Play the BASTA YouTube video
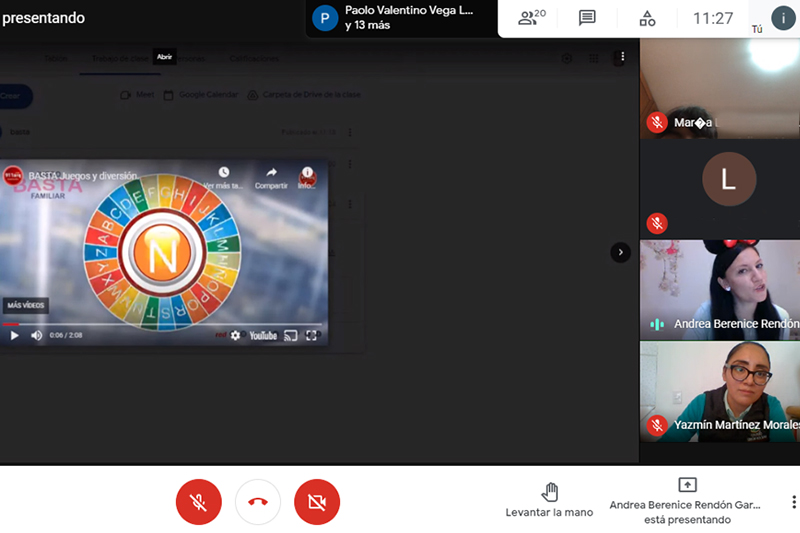 click(x=14, y=335)
